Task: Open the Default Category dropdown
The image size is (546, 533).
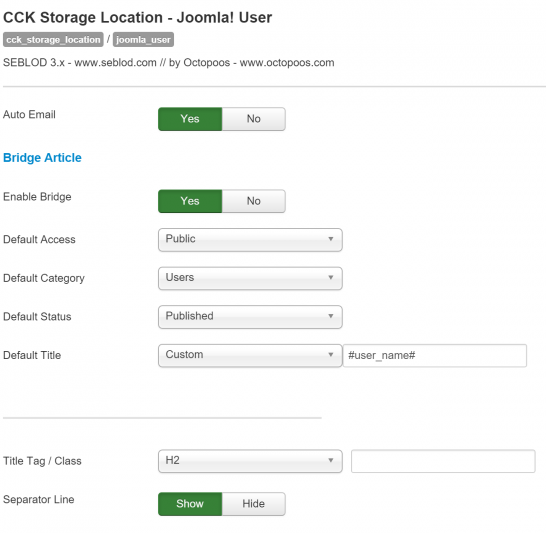Action: coord(250,278)
